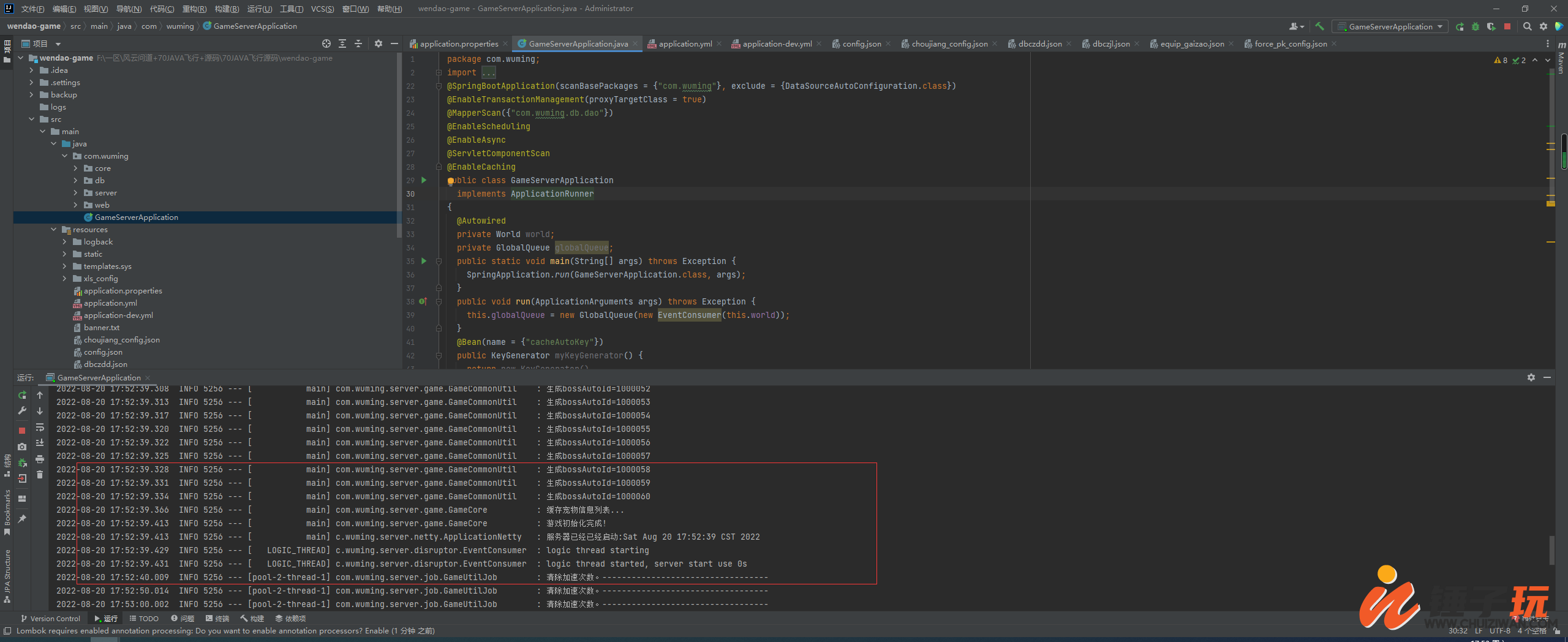Toggle fold marker at main method line 35

click(439, 261)
